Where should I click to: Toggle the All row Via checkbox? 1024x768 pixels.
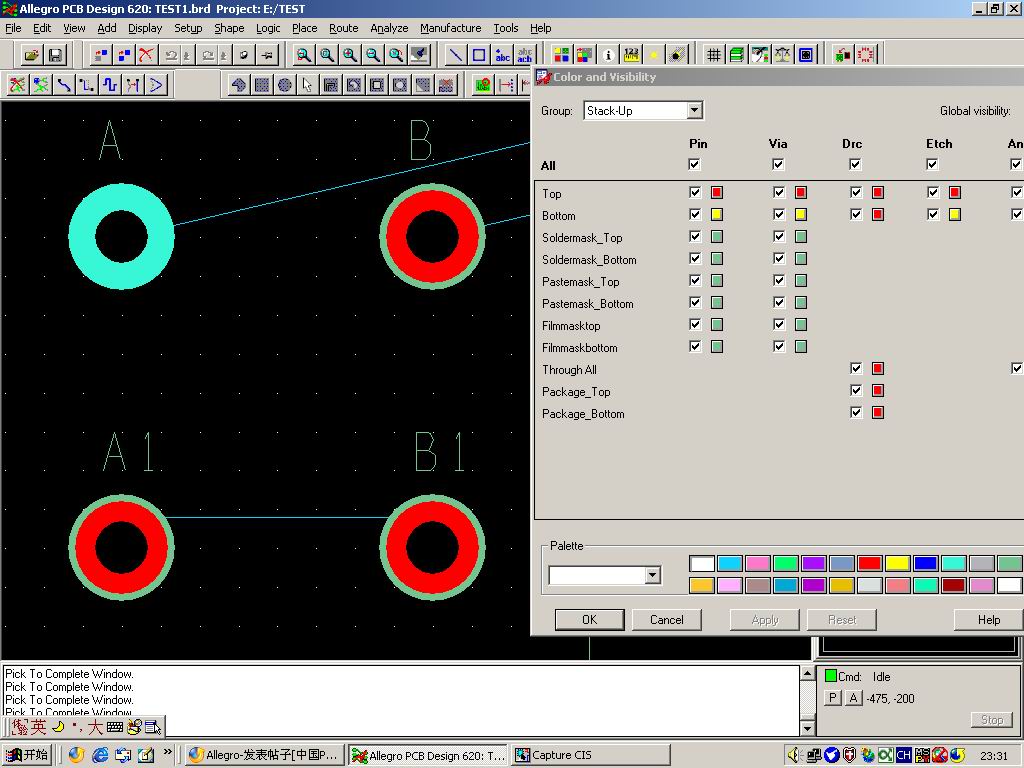pyautogui.click(x=778, y=165)
